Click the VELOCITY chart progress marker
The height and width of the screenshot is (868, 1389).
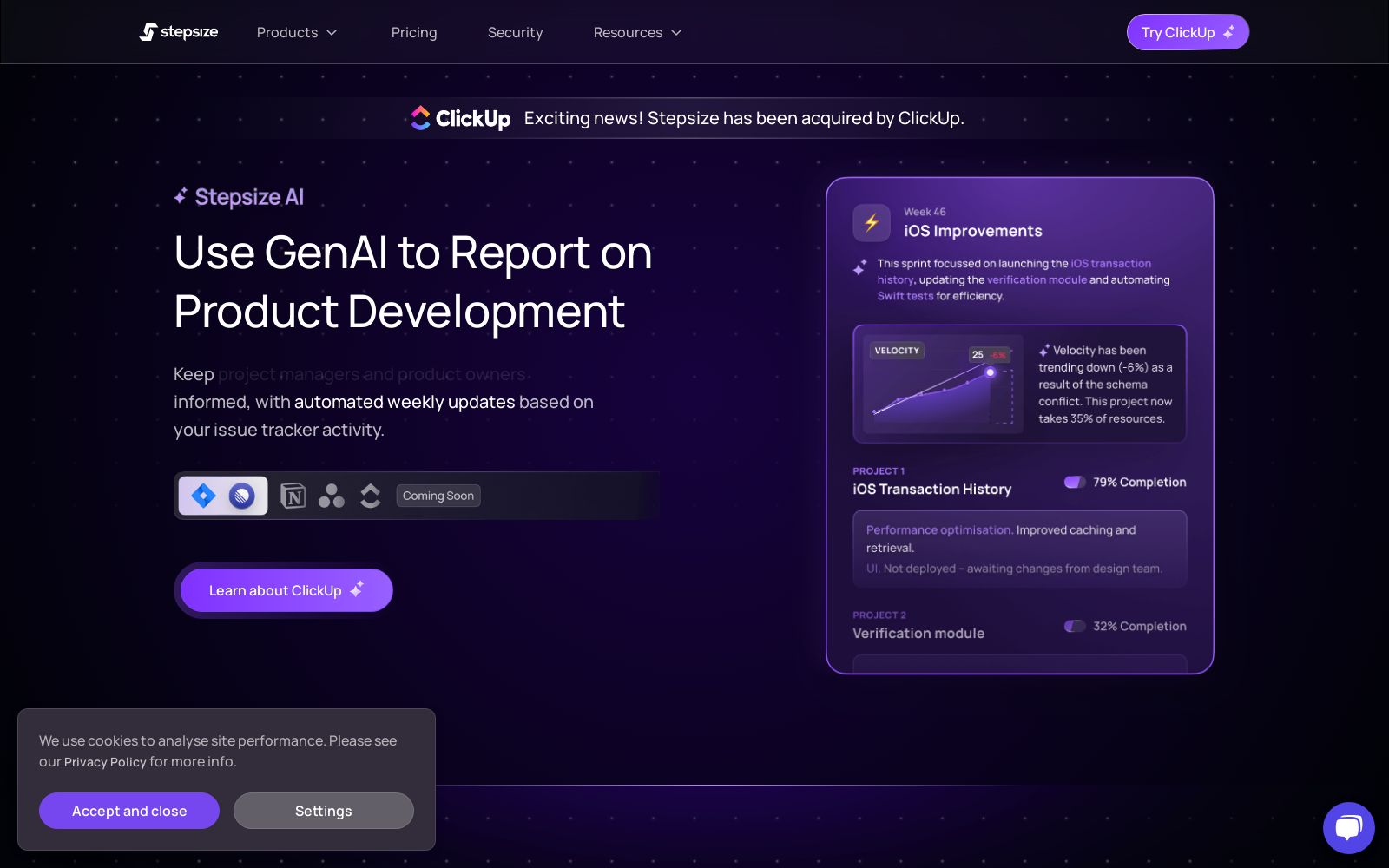(990, 372)
